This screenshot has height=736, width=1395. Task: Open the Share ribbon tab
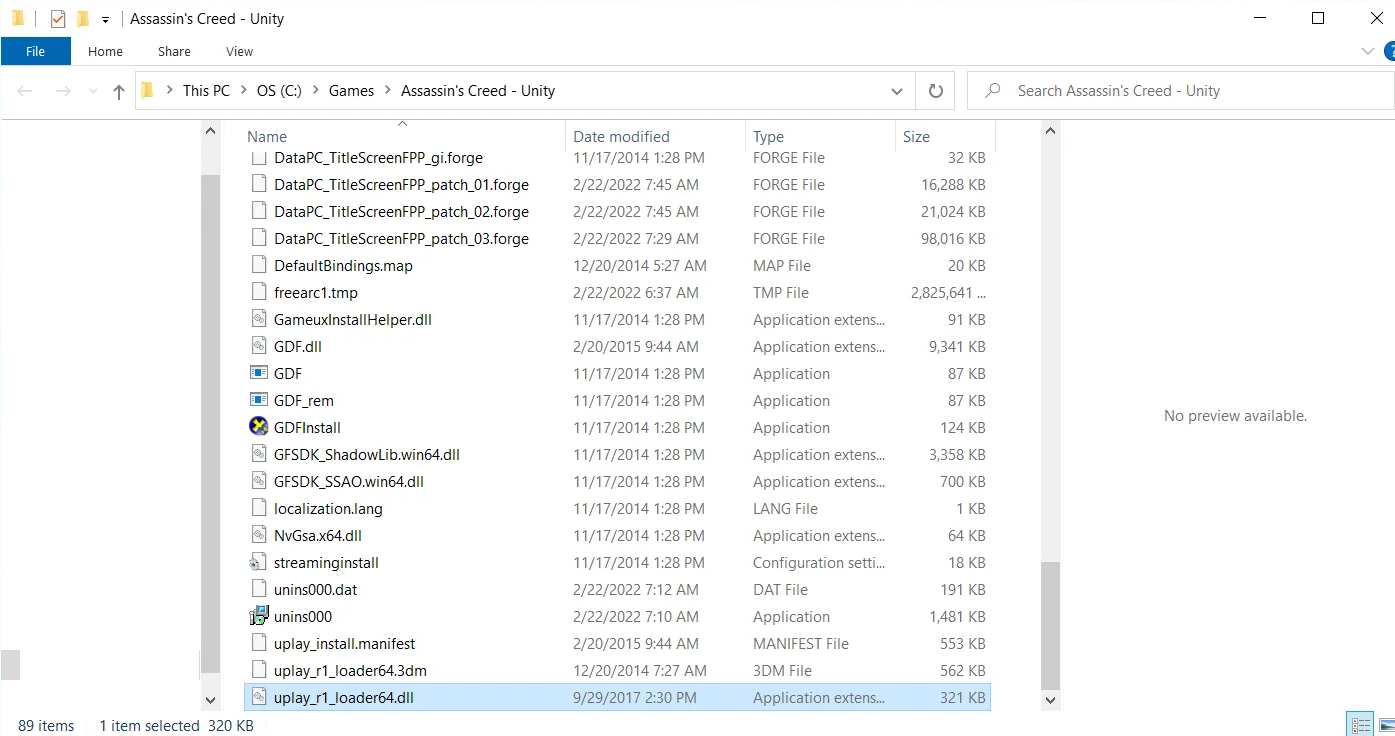click(x=174, y=51)
